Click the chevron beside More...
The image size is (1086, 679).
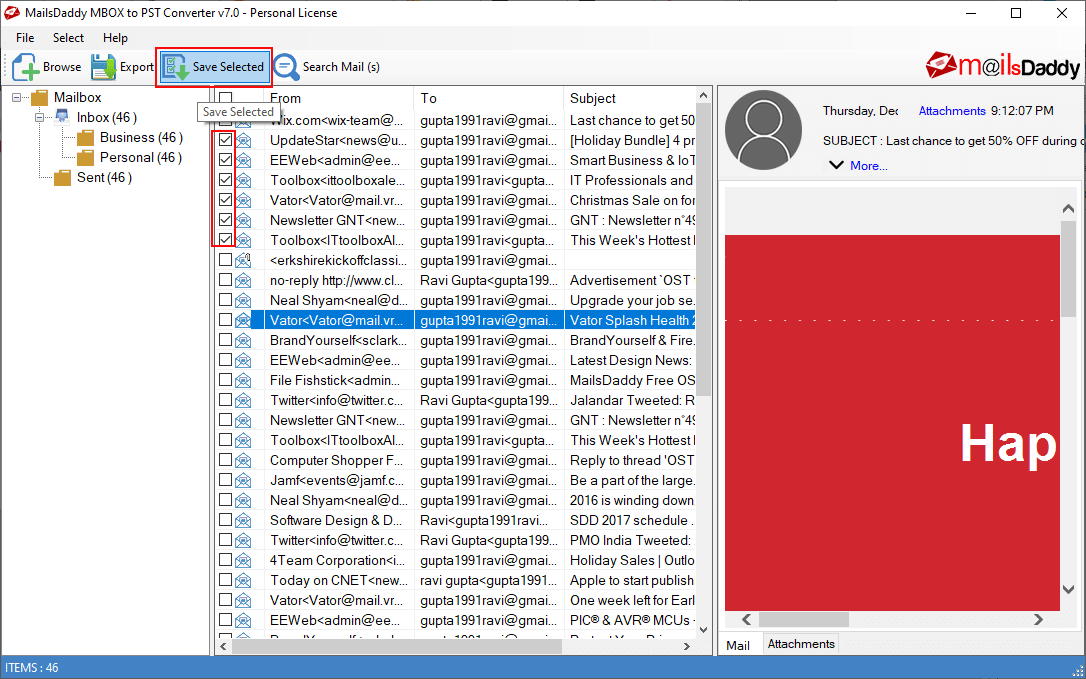point(836,166)
